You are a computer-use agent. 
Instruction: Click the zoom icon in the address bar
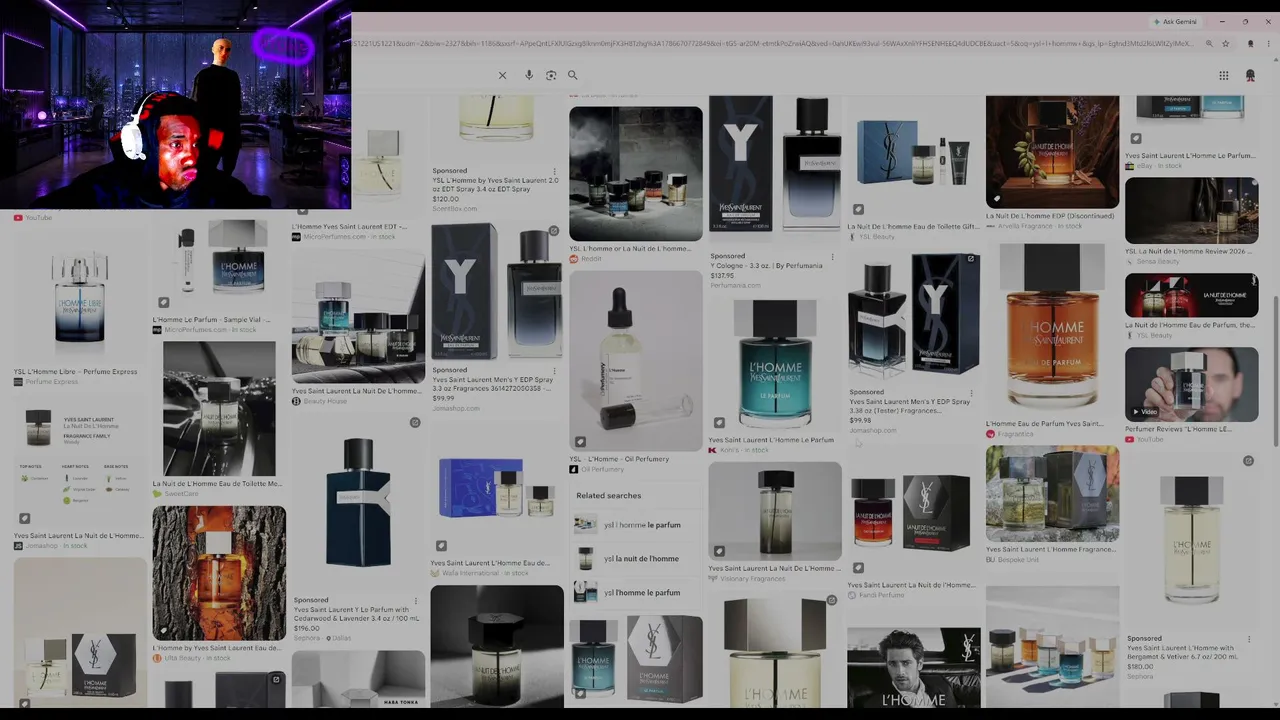click(1209, 44)
